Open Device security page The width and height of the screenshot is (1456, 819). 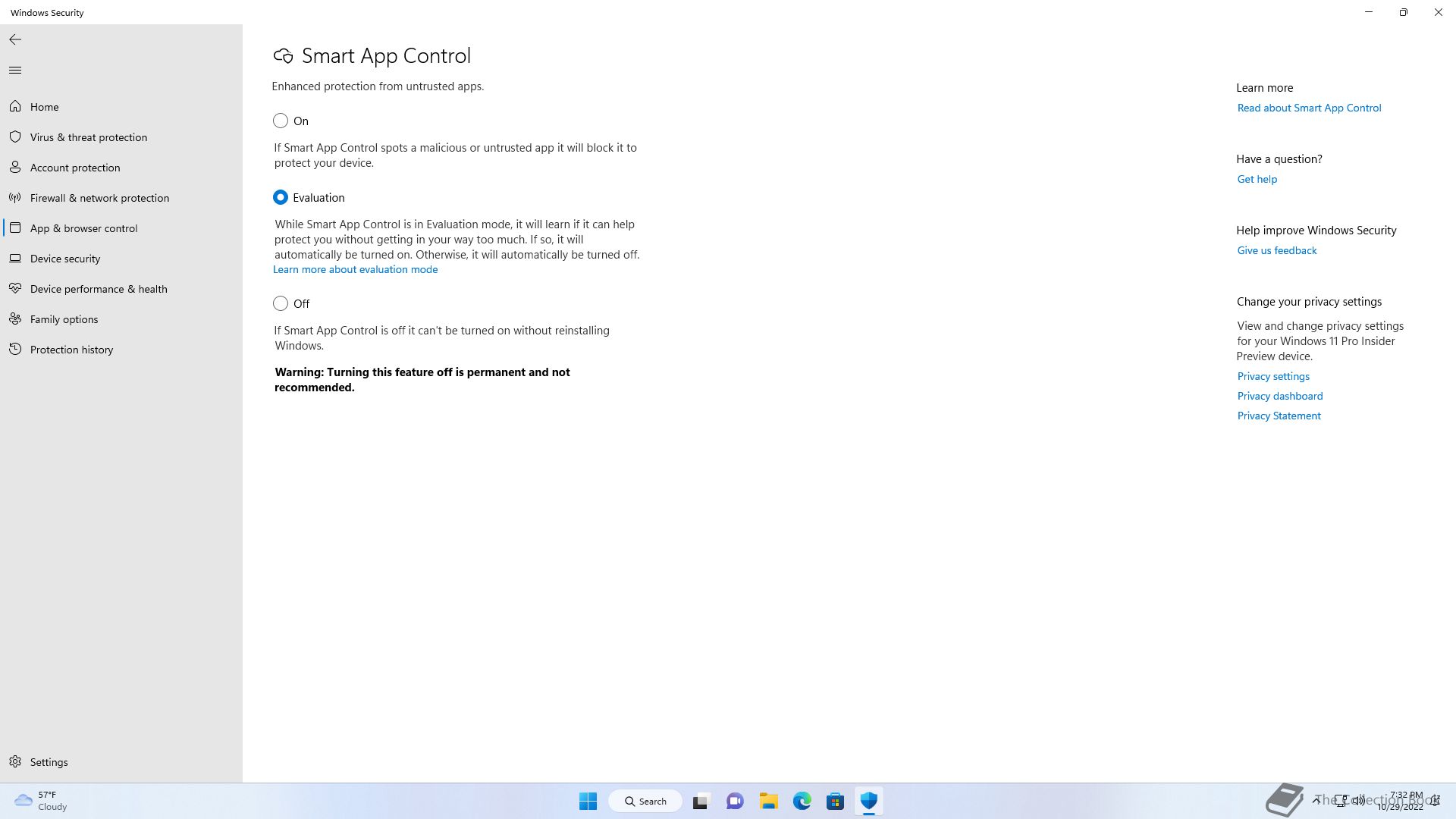click(x=121, y=259)
